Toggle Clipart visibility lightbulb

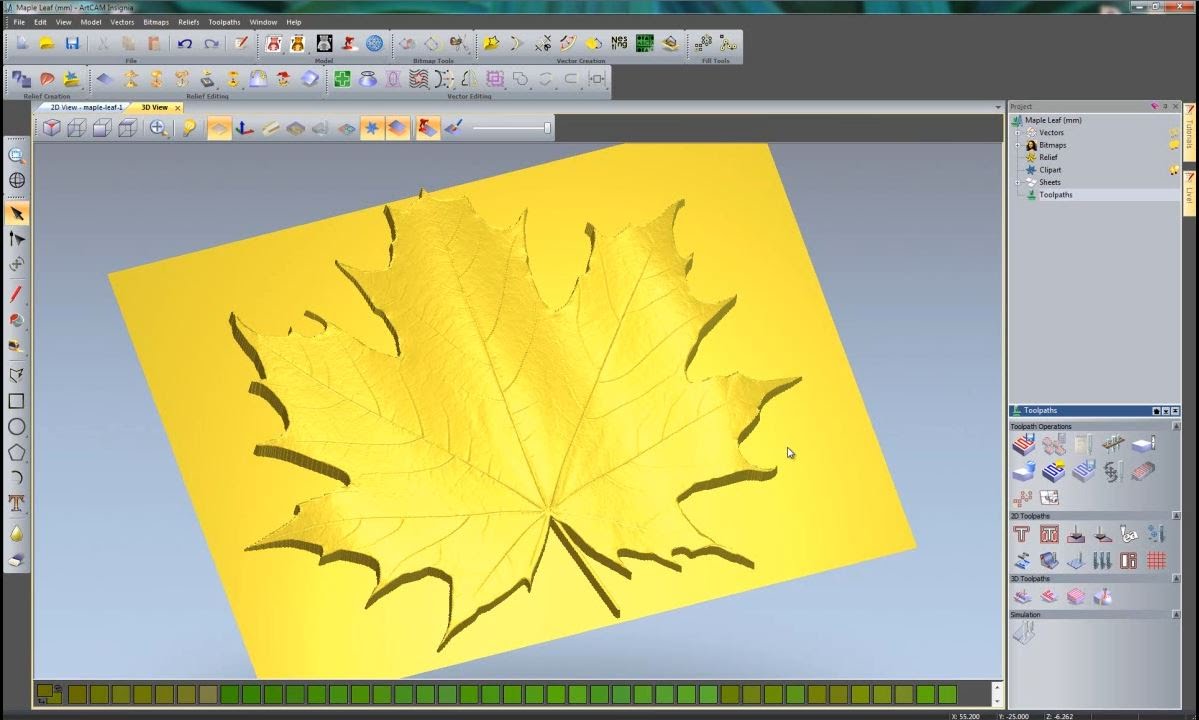tap(1174, 170)
